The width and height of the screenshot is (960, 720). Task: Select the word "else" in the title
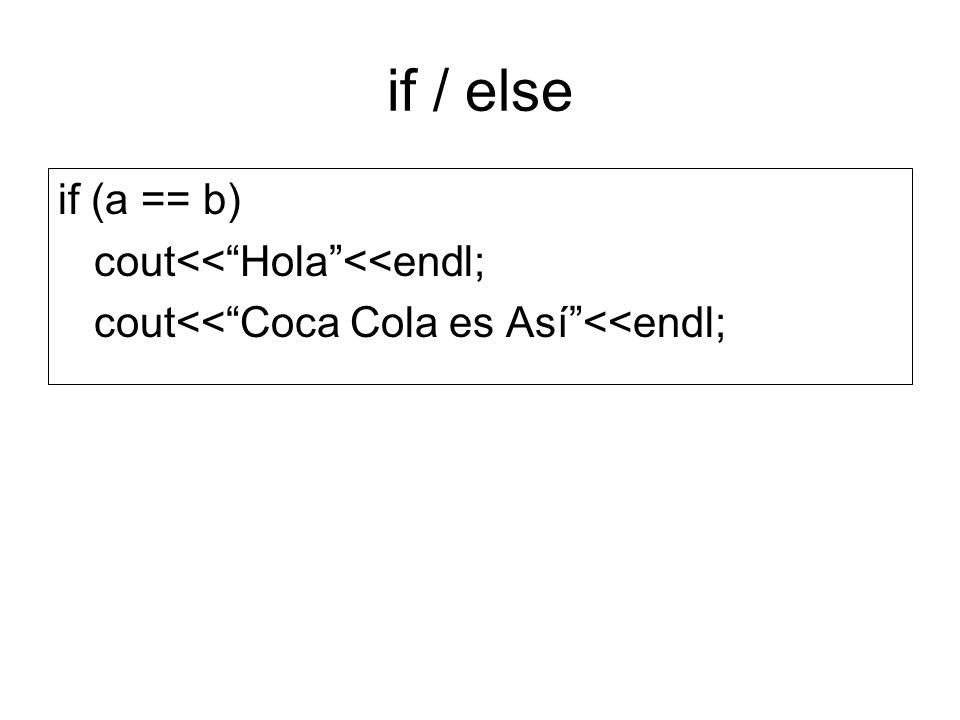tap(519, 91)
